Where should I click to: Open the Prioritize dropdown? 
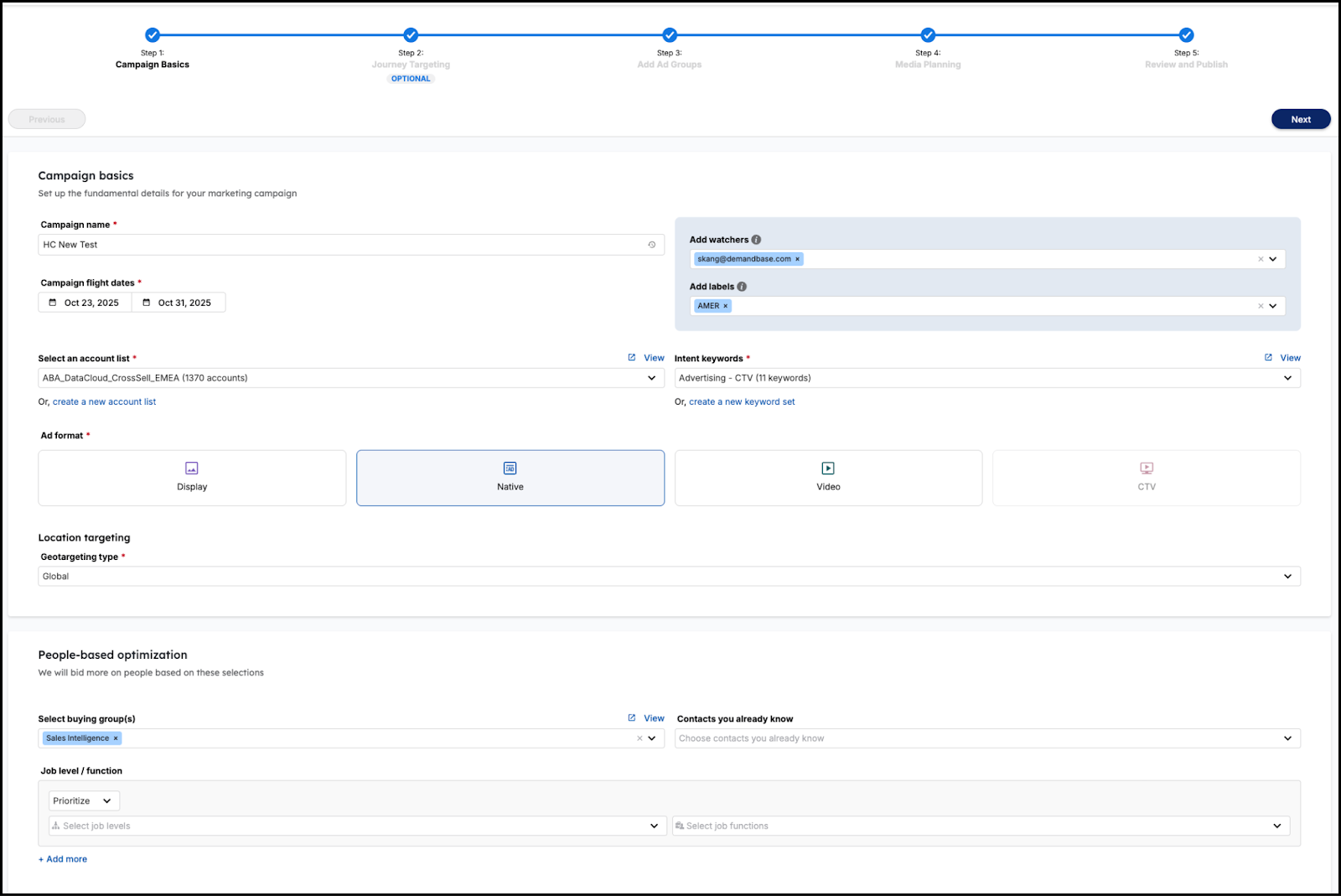[x=84, y=801]
